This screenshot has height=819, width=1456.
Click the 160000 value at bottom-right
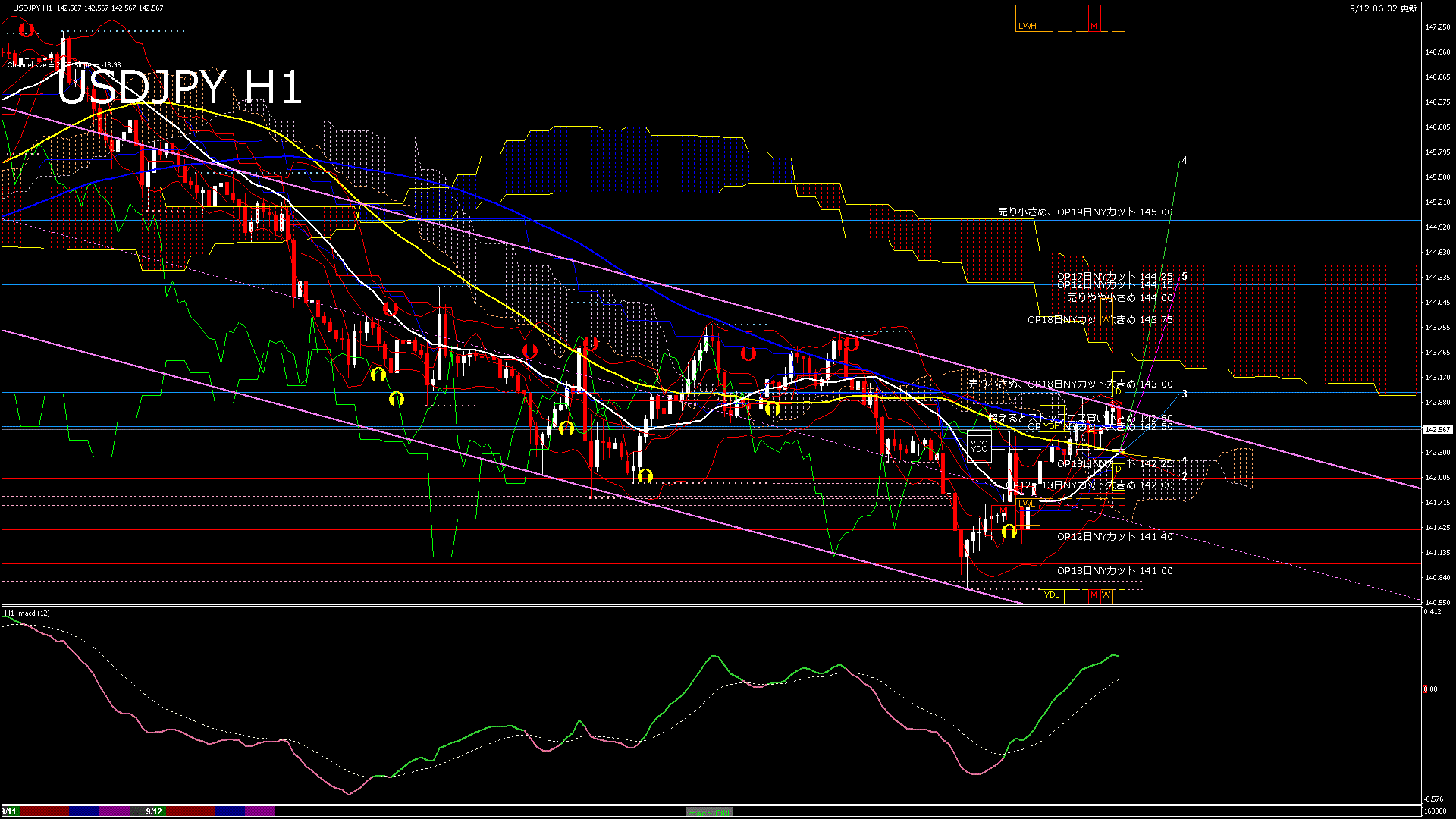point(1433,811)
